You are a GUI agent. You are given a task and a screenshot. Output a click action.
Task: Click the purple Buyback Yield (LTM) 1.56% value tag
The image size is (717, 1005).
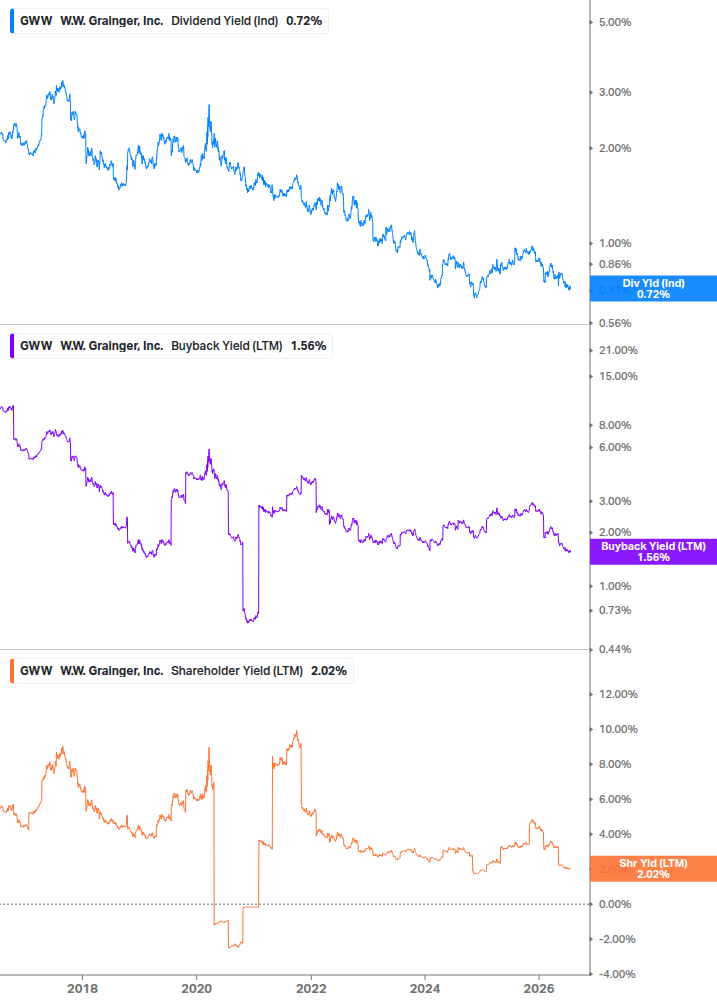click(x=653, y=552)
